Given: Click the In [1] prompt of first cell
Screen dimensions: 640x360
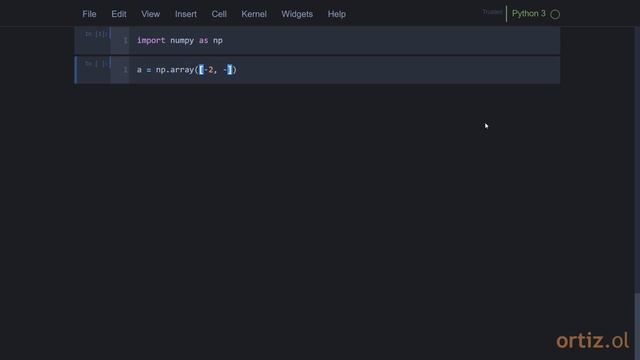Looking at the screenshot, I should point(96,34).
